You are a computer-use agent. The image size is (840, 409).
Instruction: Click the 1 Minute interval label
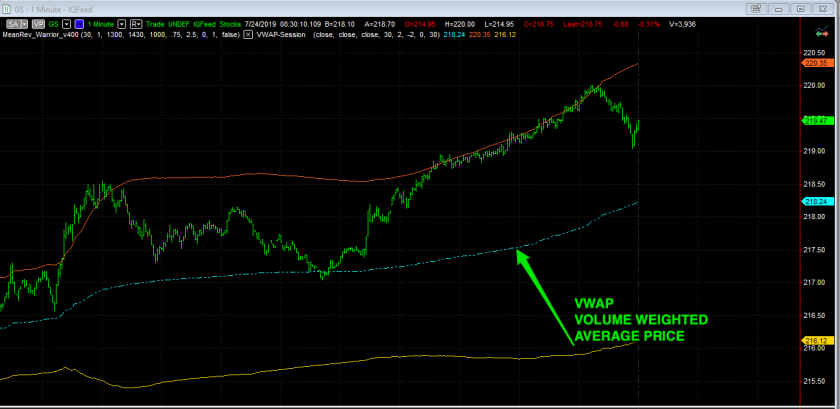click(101, 24)
